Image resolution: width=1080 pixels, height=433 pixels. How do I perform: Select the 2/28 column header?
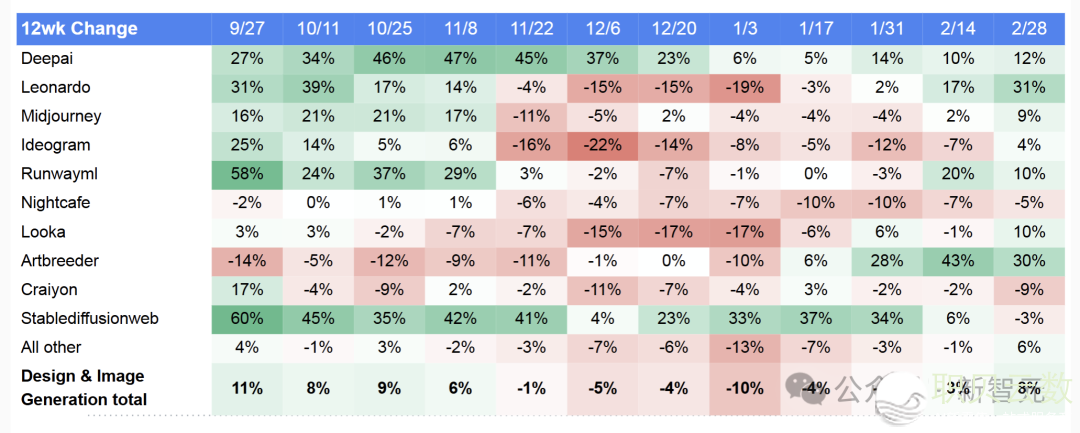1029,28
